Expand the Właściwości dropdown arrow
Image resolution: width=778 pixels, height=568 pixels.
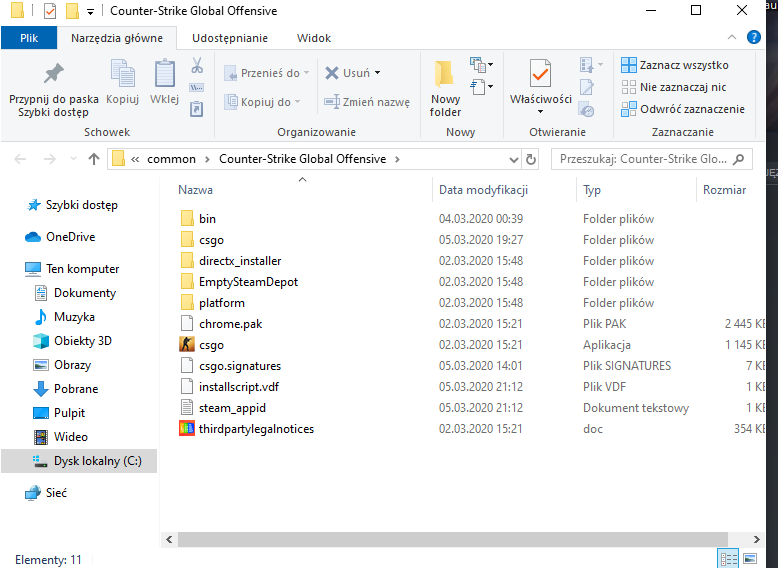point(540,112)
